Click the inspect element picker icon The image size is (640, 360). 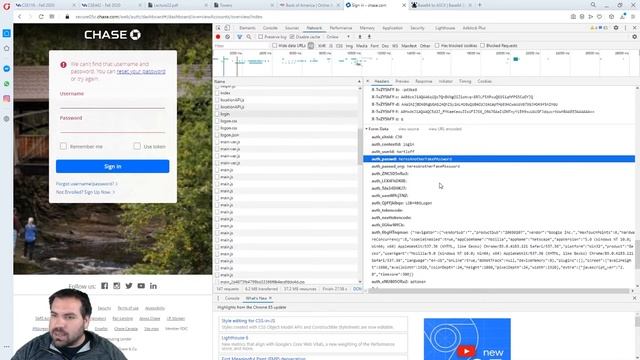click(x=218, y=28)
